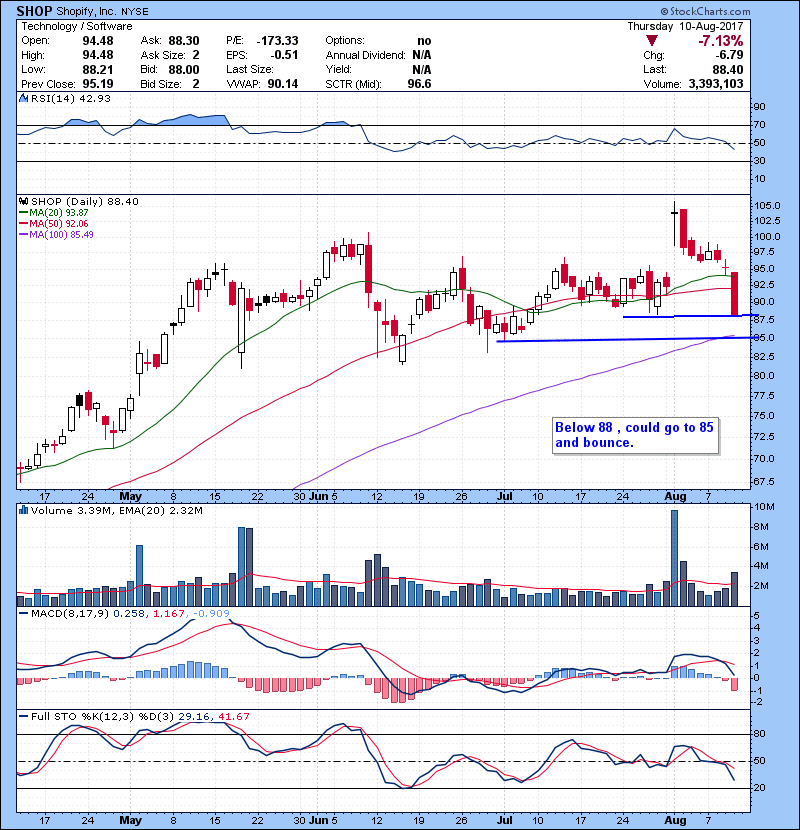The image size is (800, 830).
Task: Click the Bid price 88.00
Action: [x=184, y=69]
